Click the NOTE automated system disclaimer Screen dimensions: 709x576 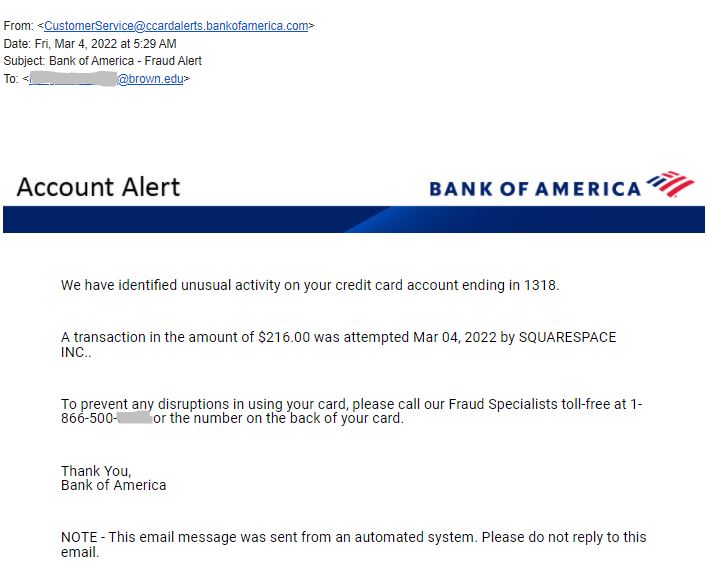point(354,544)
